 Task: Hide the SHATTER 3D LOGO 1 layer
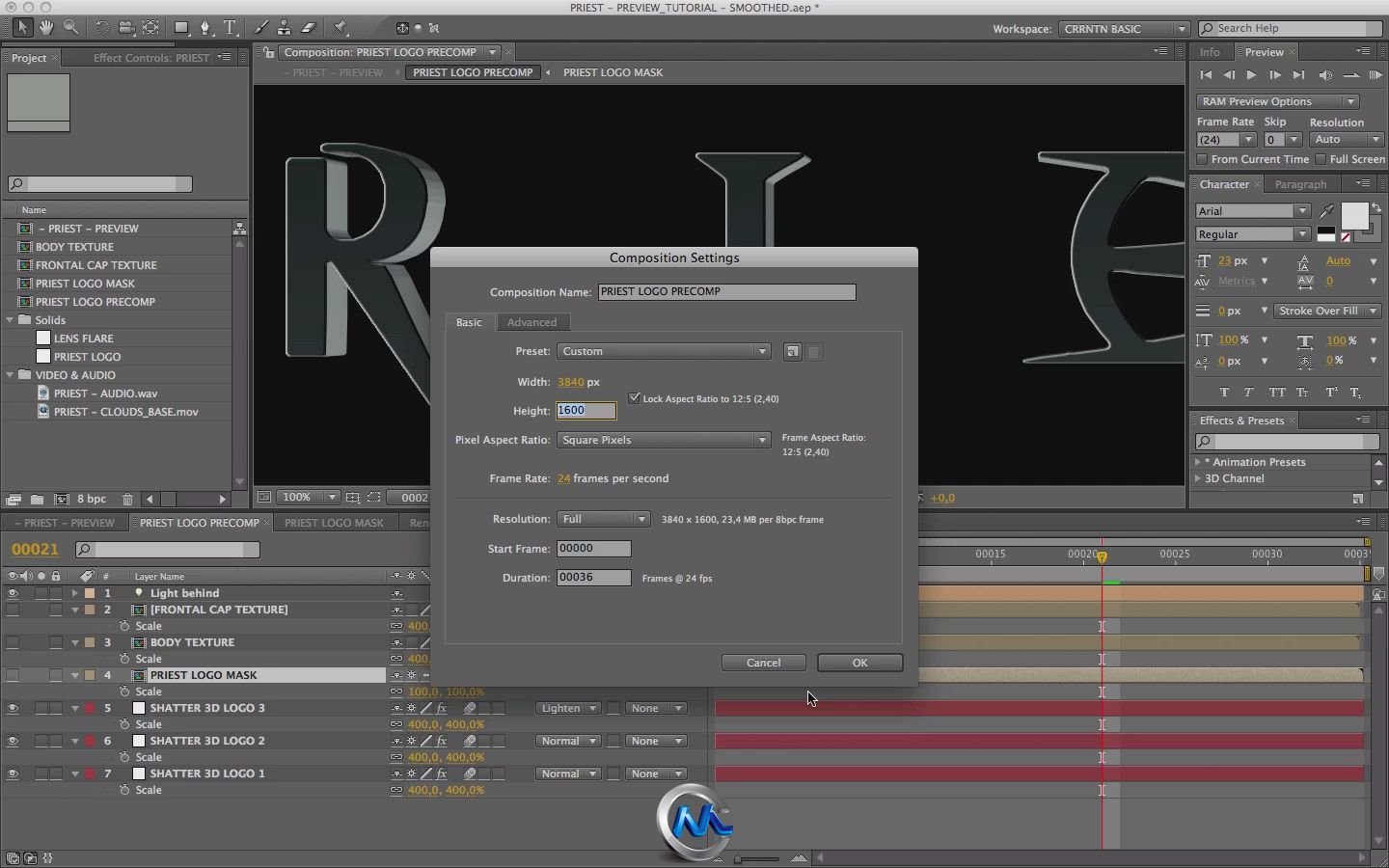(13, 773)
